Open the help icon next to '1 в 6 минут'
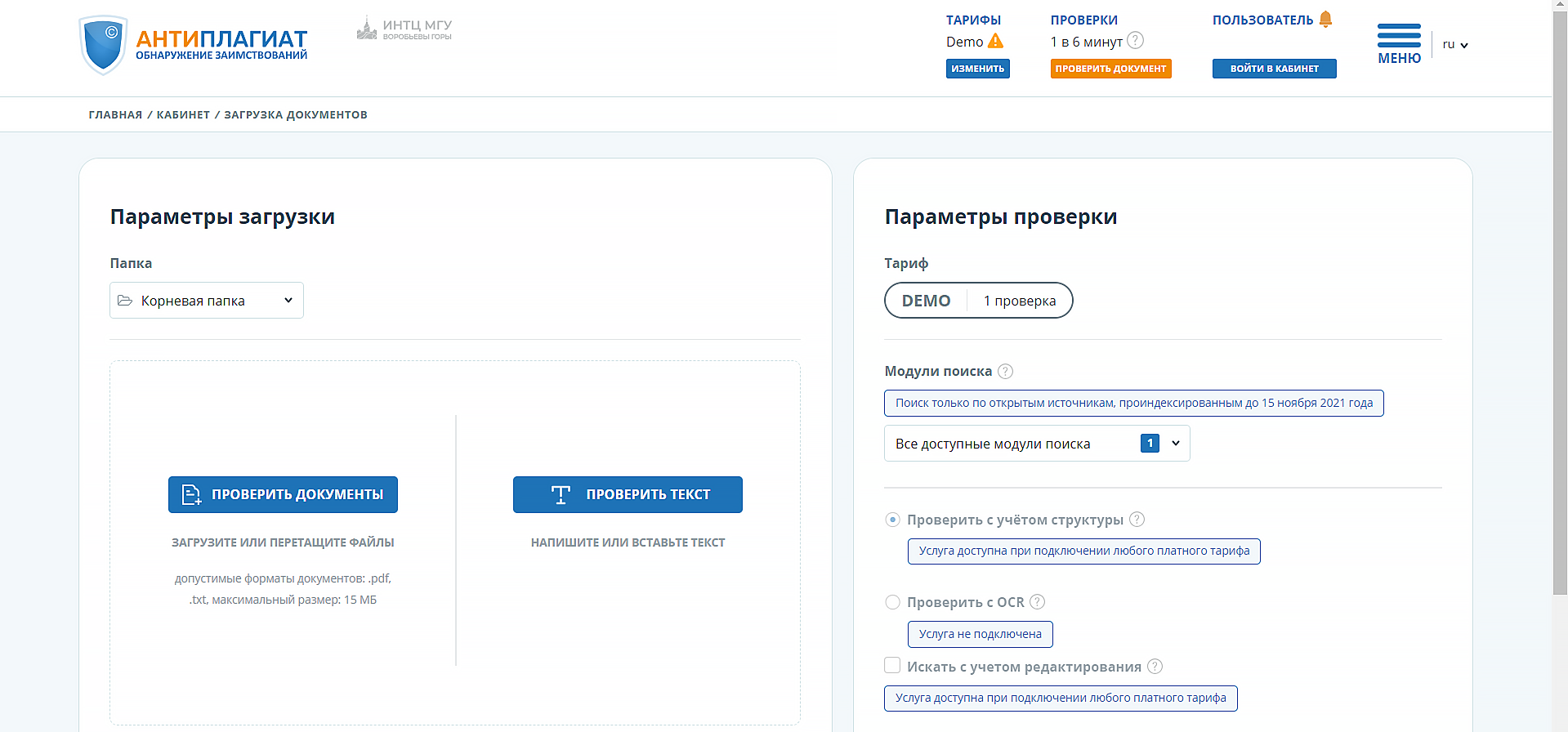Image resolution: width=1568 pixels, height=732 pixels. tap(1135, 40)
